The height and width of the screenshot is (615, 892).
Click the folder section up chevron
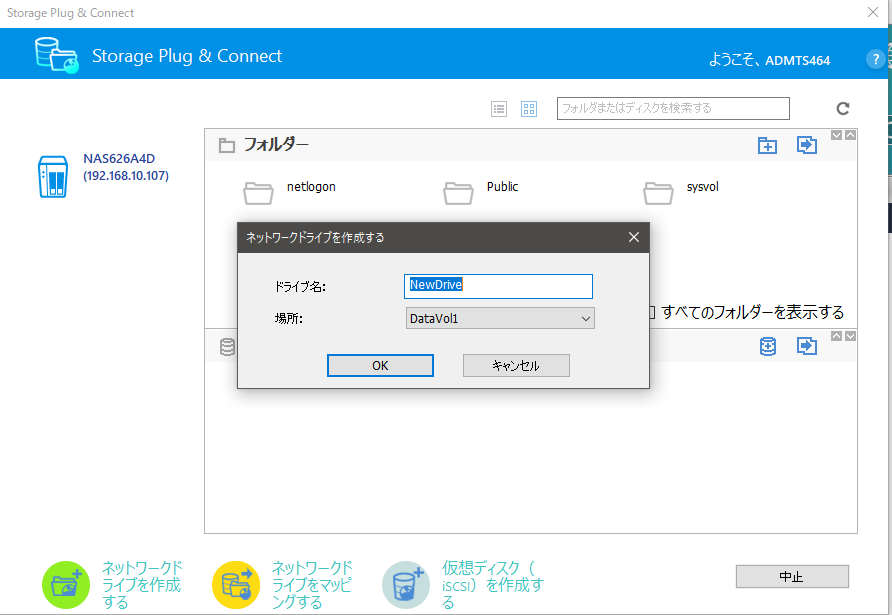coord(850,135)
